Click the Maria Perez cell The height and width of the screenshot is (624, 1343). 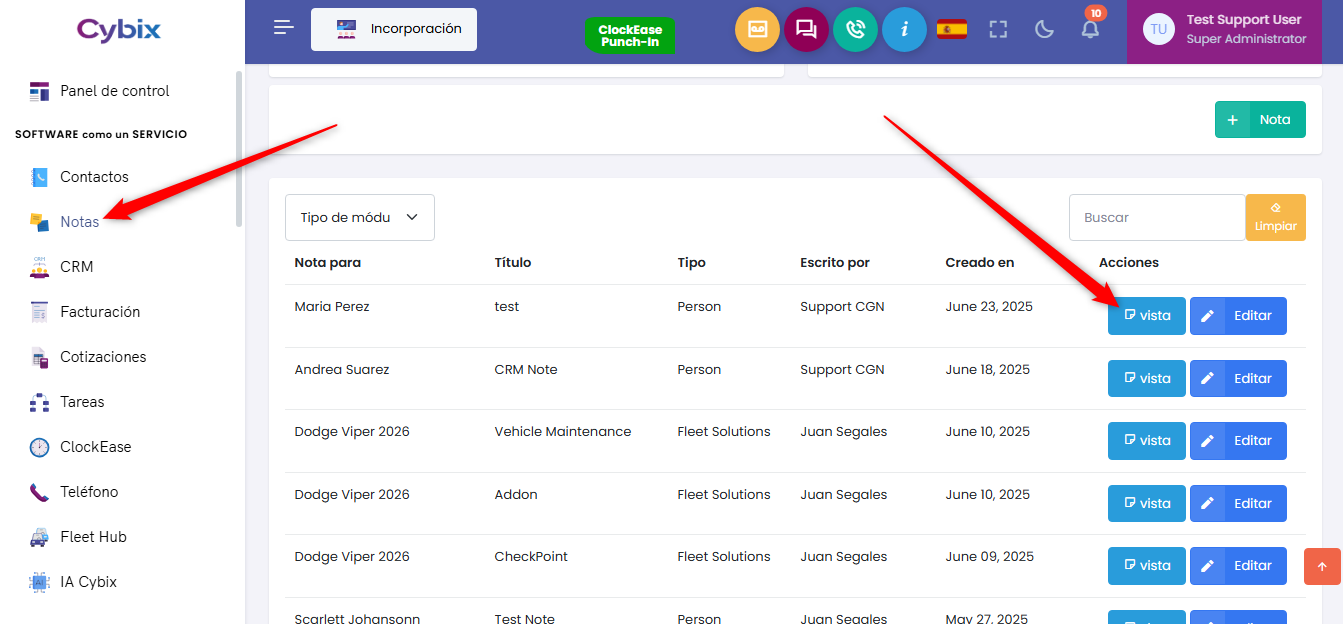332,307
